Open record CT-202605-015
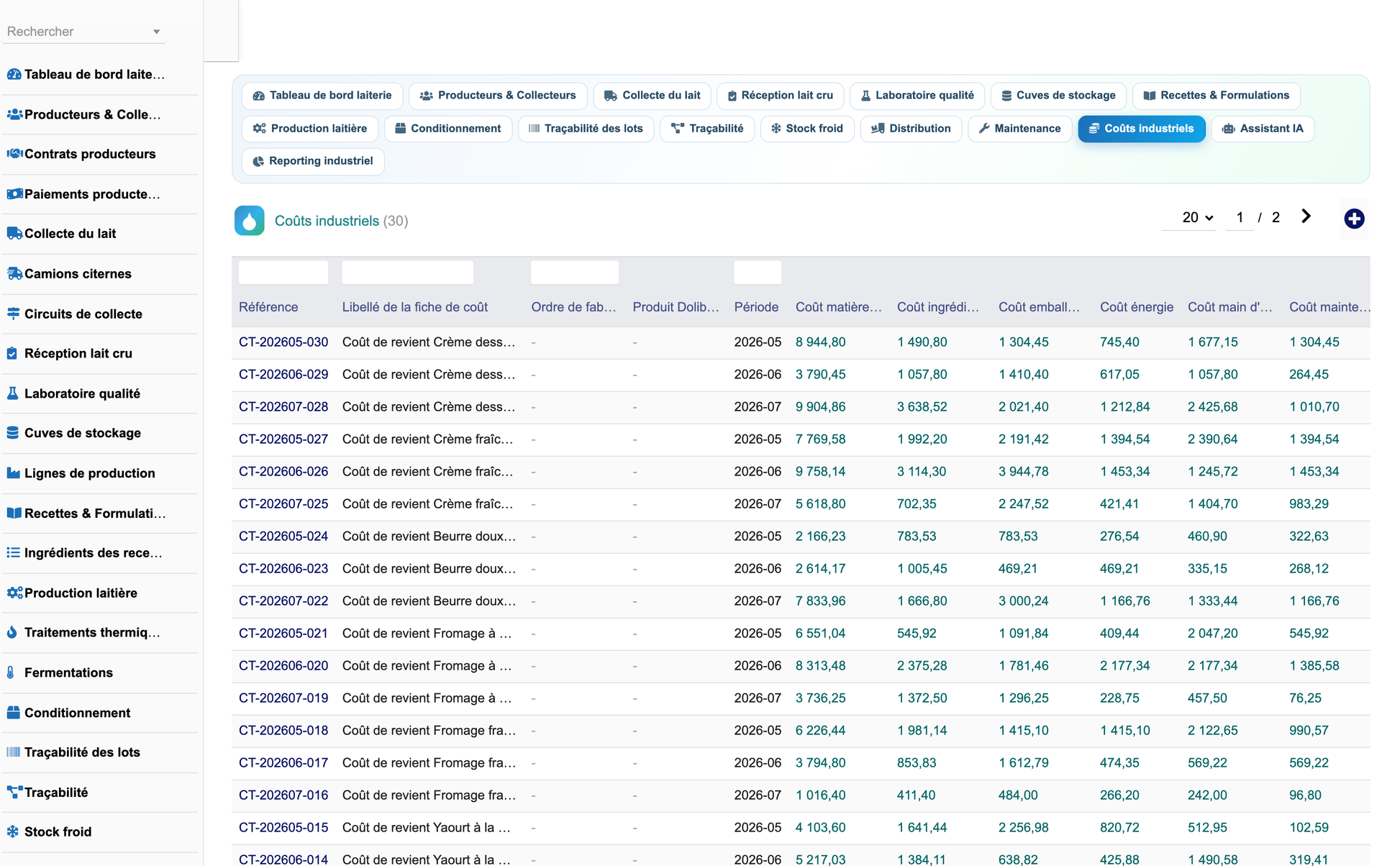 pyautogui.click(x=283, y=828)
